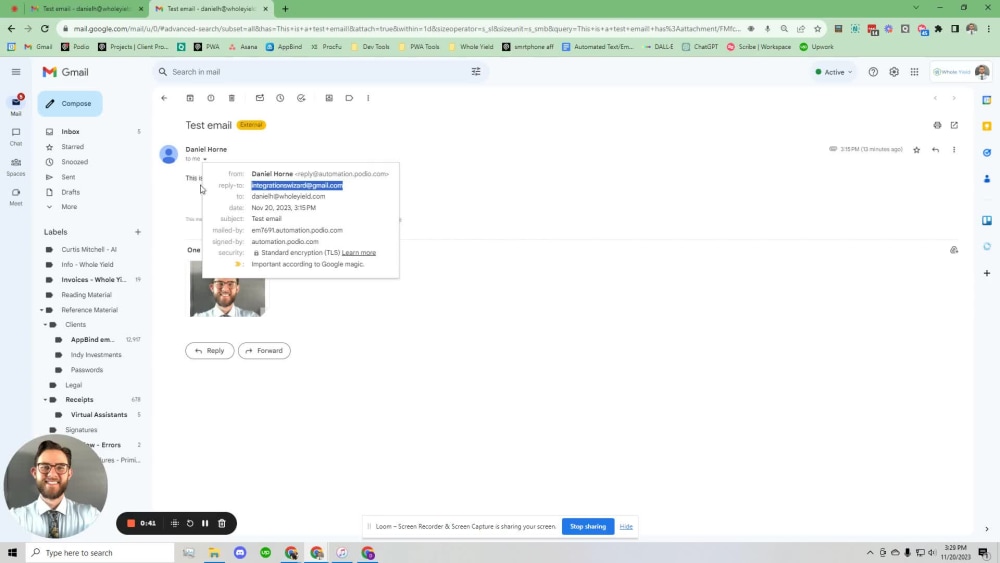The width and height of the screenshot is (1000, 563).
Task: Archive this email
Action: 190,98
